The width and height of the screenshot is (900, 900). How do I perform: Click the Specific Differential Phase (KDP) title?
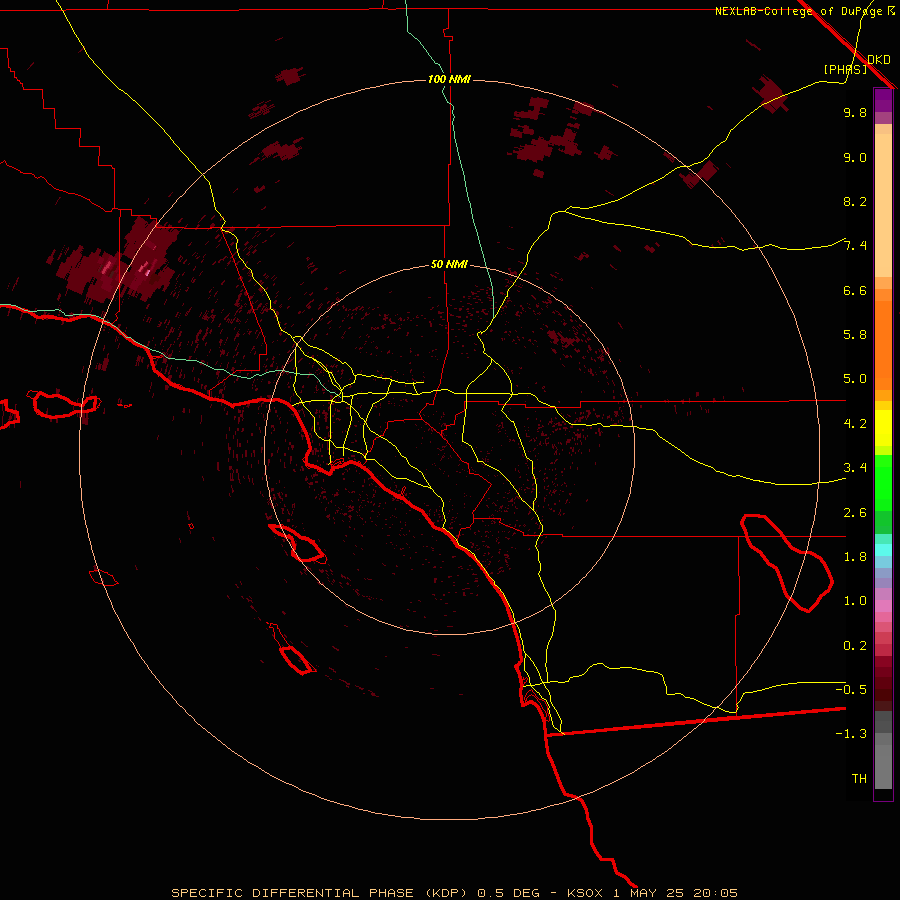pyautogui.click(x=321, y=893)
